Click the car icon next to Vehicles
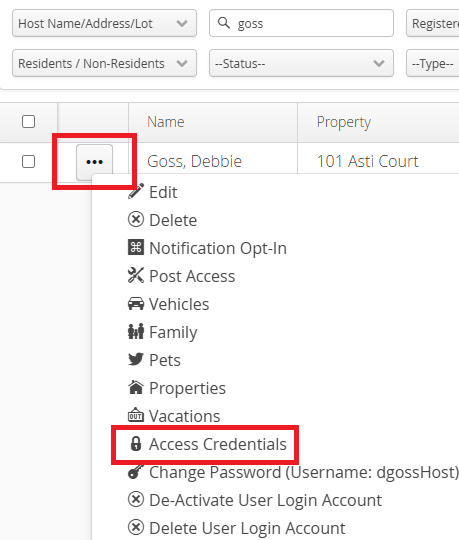Image resolution: width=459 pixels, height=540 pixels. tap(136, 304)
